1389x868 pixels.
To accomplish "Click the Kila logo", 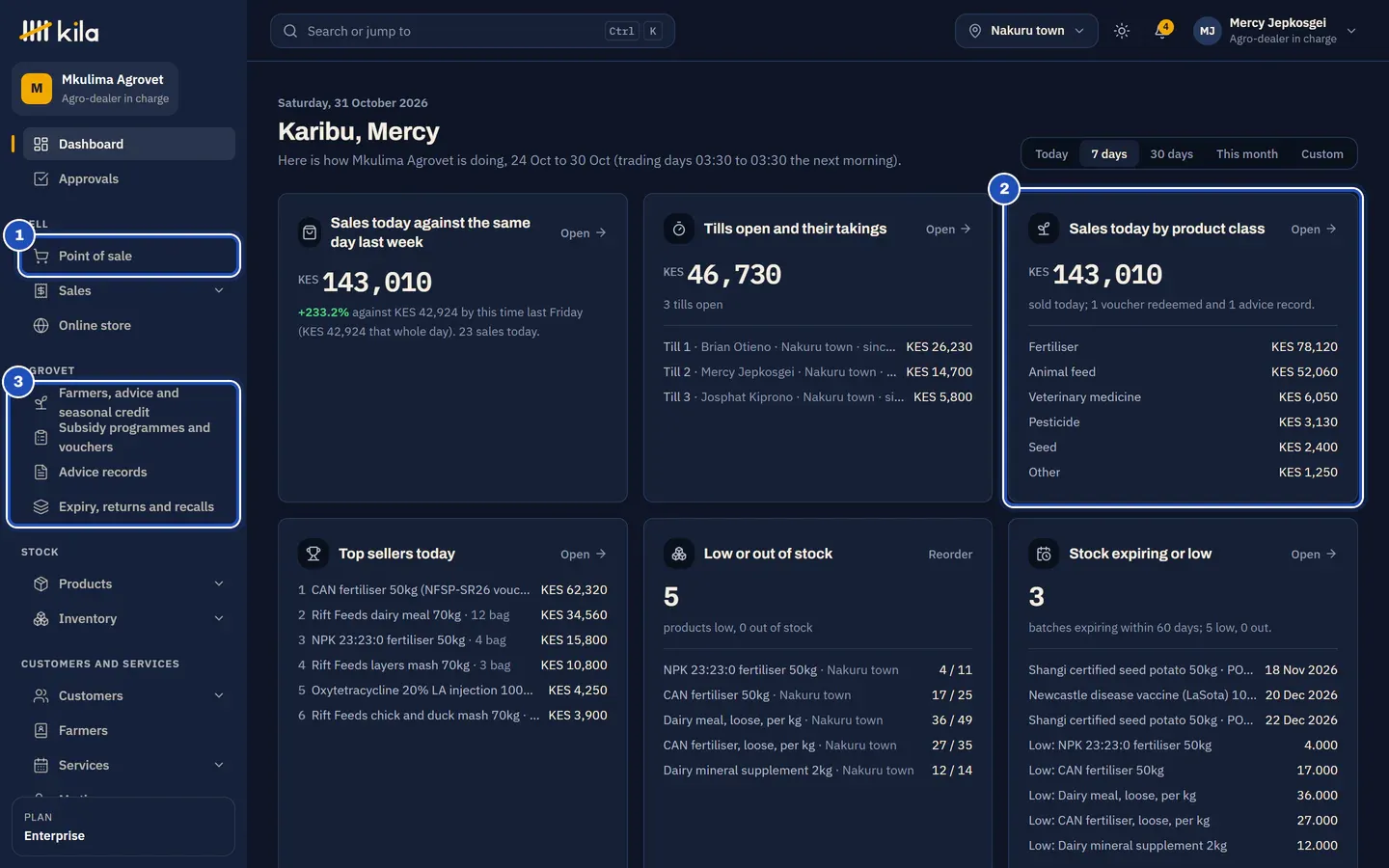I will (x=59, y=31).
